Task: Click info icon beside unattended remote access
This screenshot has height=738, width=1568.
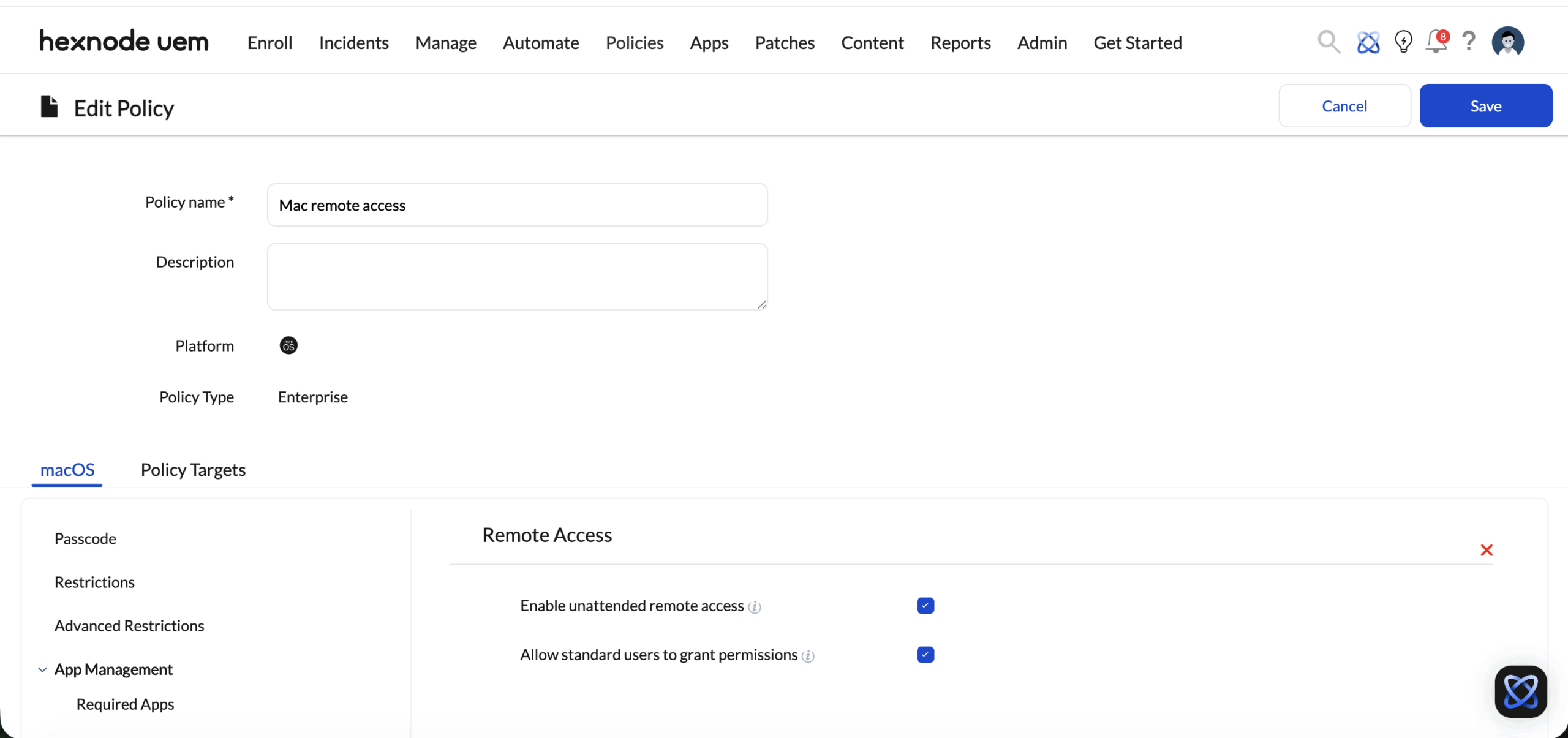Action: 755,607
